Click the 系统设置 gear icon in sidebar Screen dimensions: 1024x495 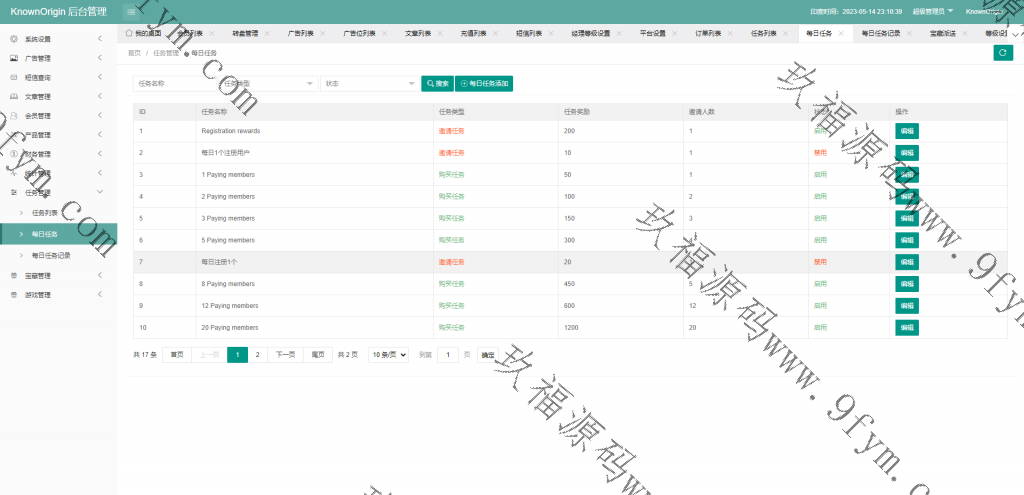click(x=14, y=39)
